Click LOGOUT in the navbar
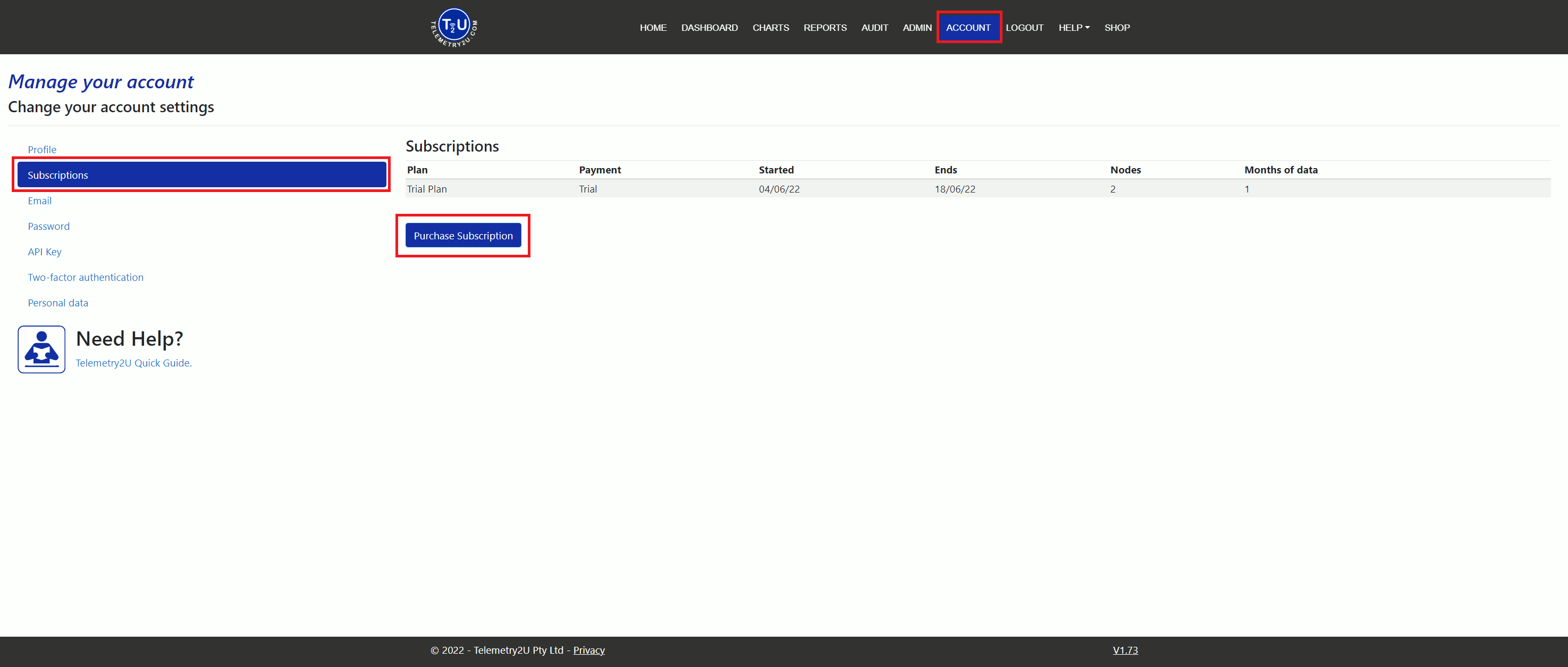Viewport: 1568px width, 667px height. [1024, 28]
